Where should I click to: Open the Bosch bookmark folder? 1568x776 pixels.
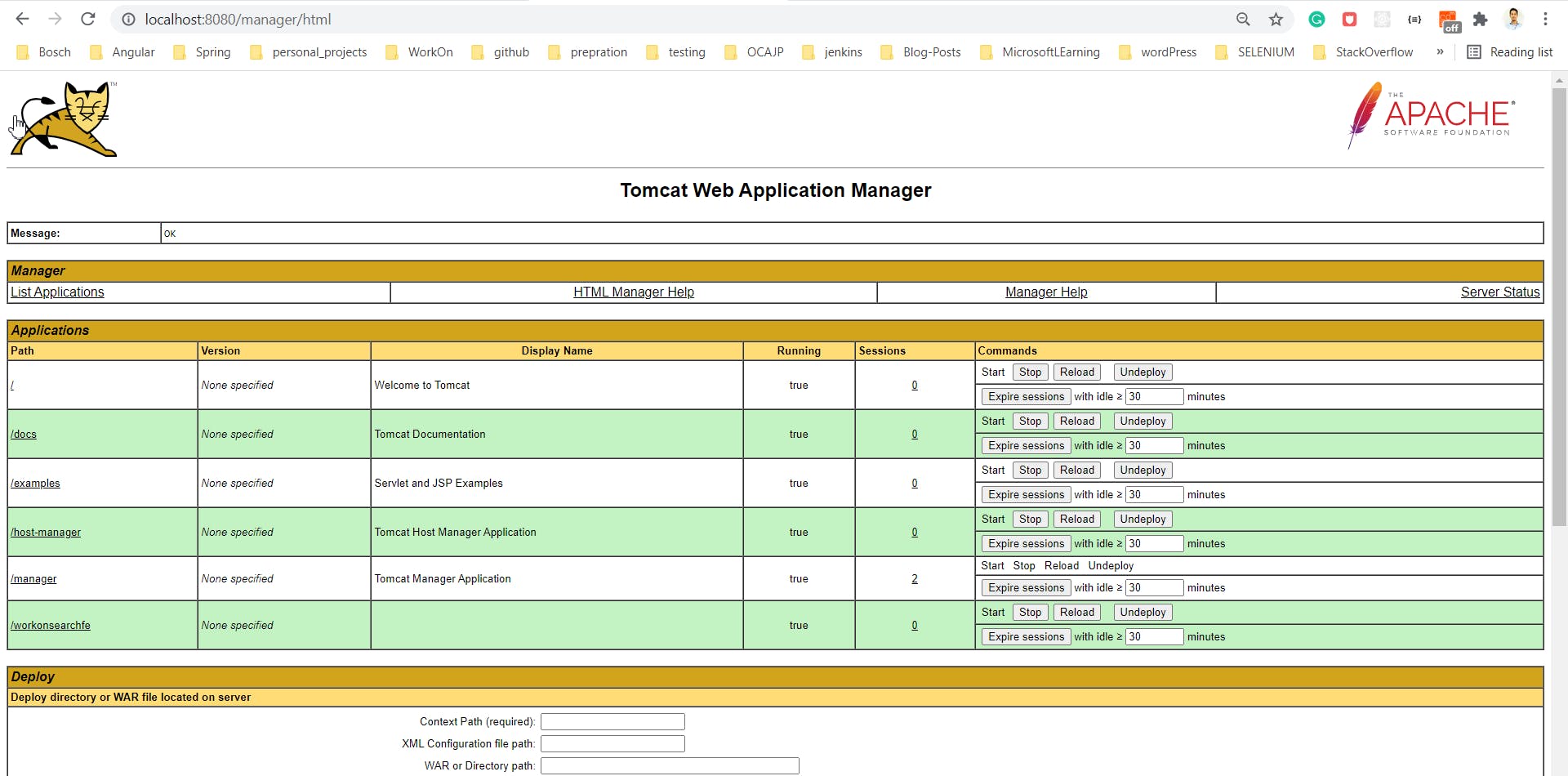pyautogui.click(x=44, y=51)
